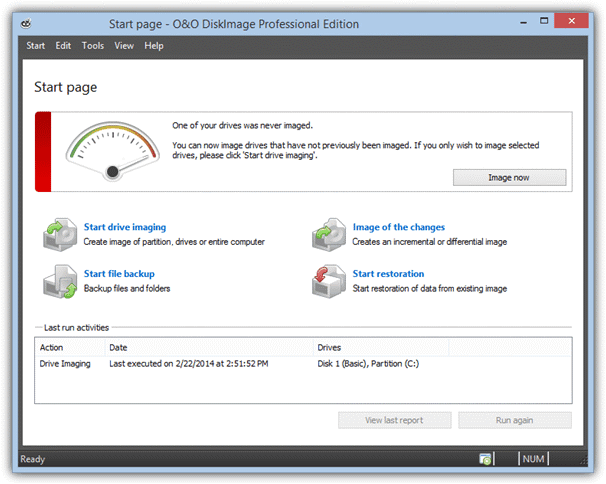Open the Start drive imaging link
This screenshot has width=606, height=484.
pyautogui.click(x=125, y=227)
